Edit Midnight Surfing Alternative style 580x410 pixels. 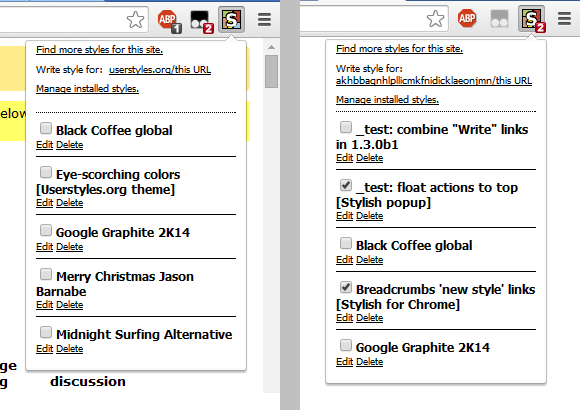(44, 349)
